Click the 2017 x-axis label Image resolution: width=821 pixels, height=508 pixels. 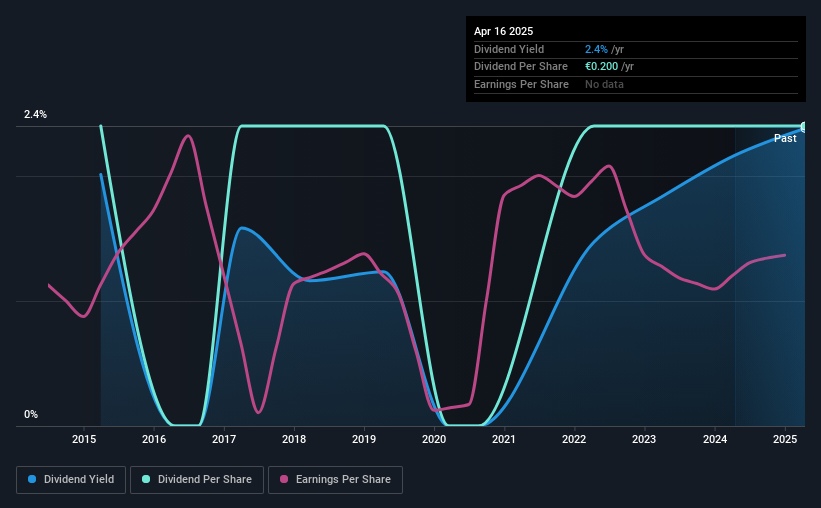tap(224, 439)
